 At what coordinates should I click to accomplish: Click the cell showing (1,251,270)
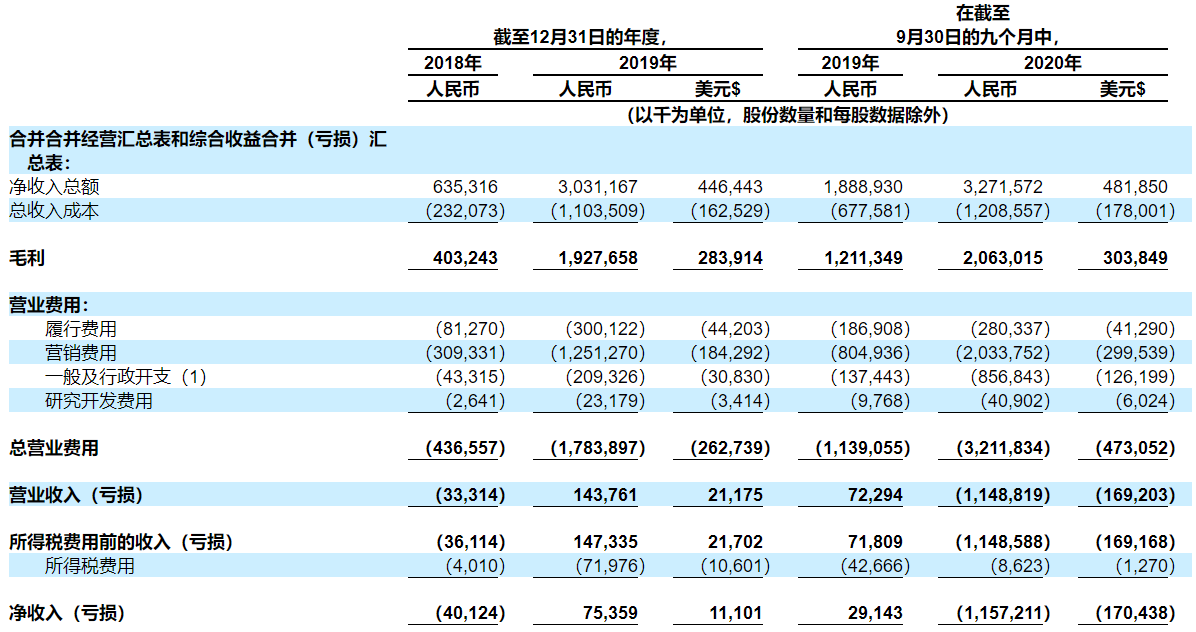tap(598, 352)
